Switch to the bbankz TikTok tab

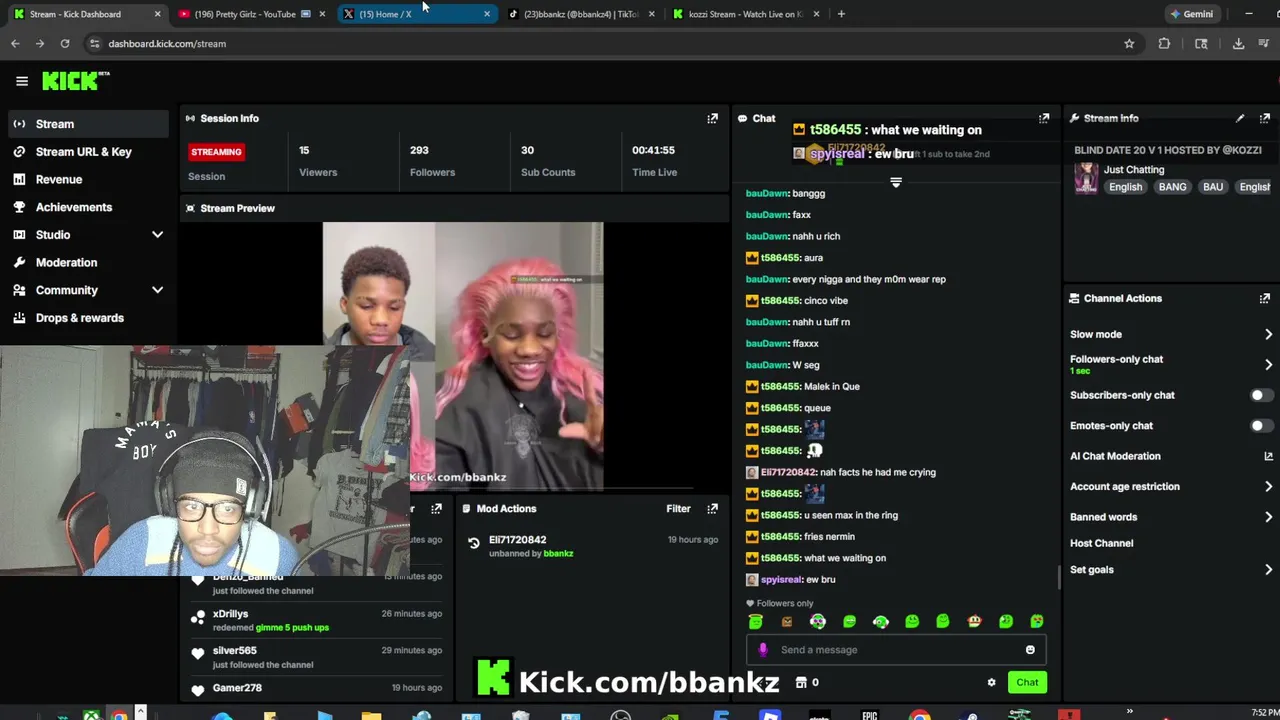point(582,14)
